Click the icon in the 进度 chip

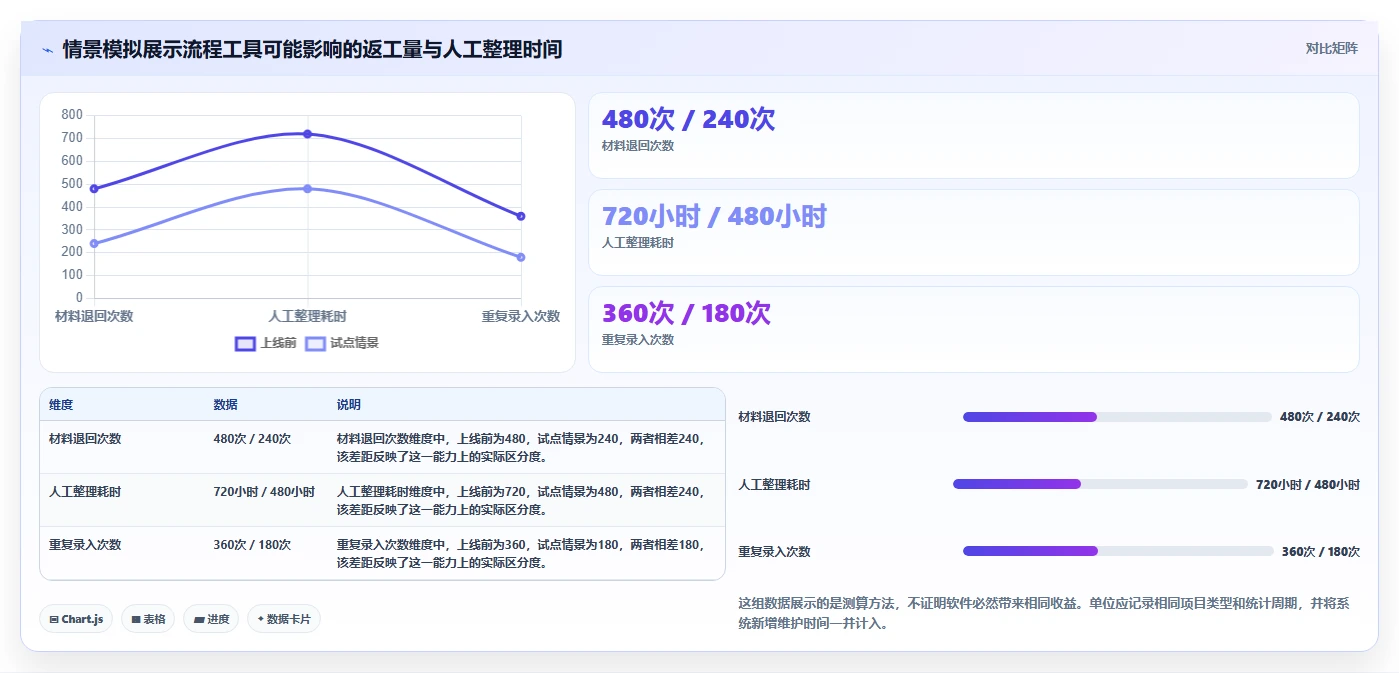(198, 620)
